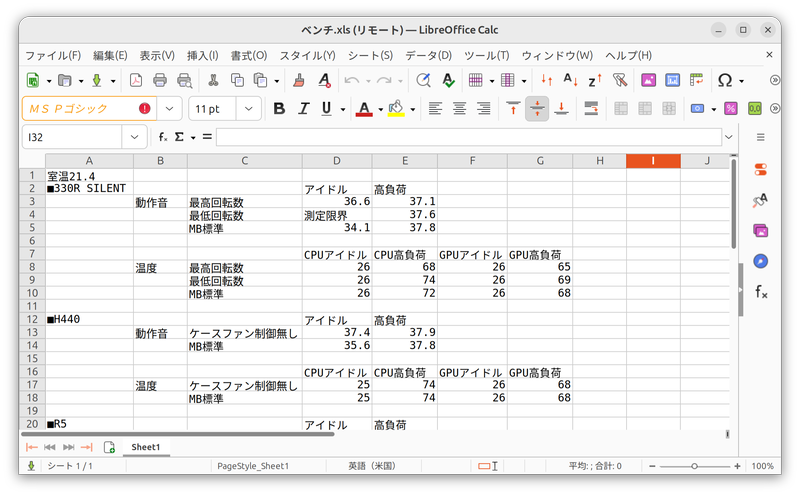Click the Cut scissors icon
The height and width of the screenshot is (495, 800).
(213, 80)
